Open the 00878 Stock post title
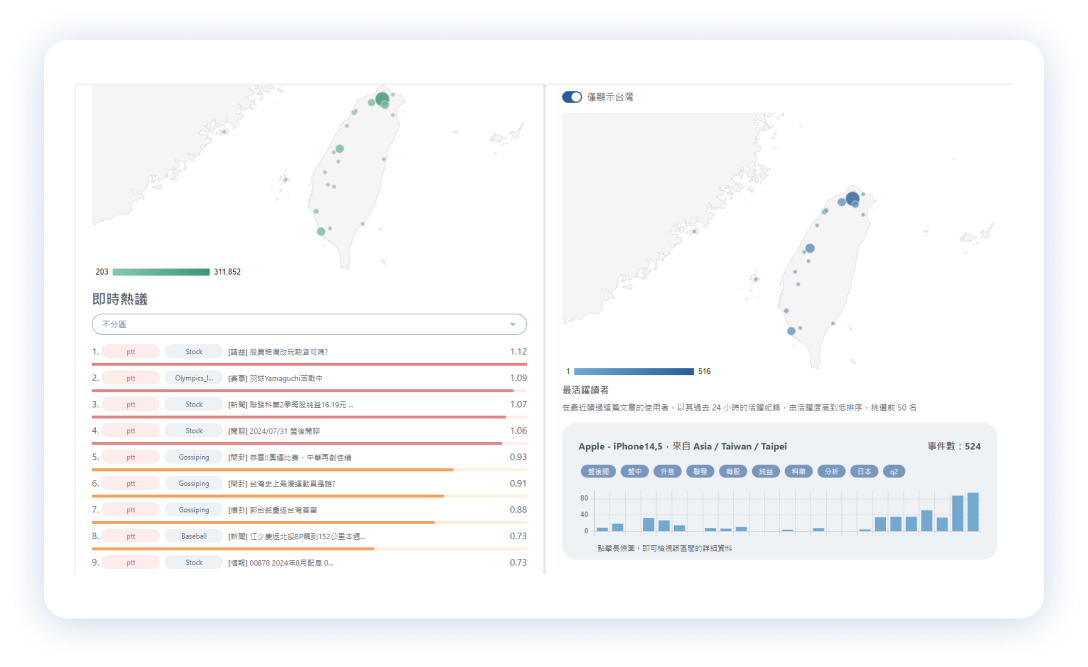The image size is (1088, 667). 280,563
